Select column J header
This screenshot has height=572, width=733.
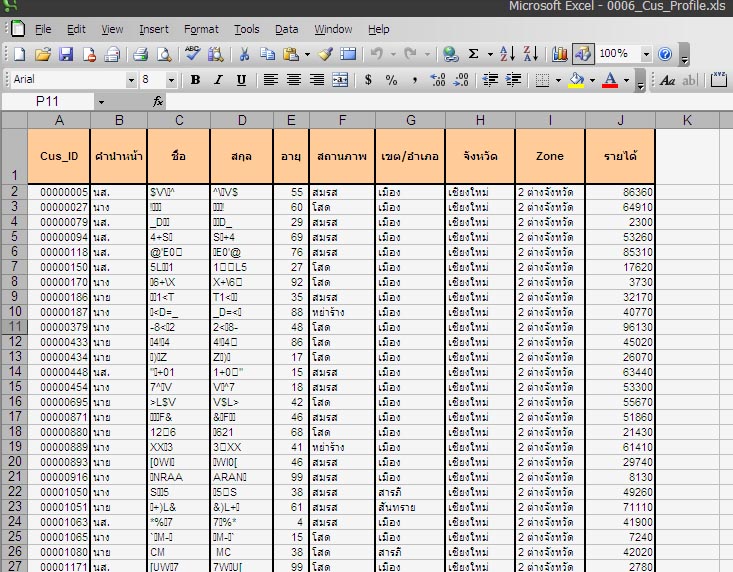(x=620, y=121)
